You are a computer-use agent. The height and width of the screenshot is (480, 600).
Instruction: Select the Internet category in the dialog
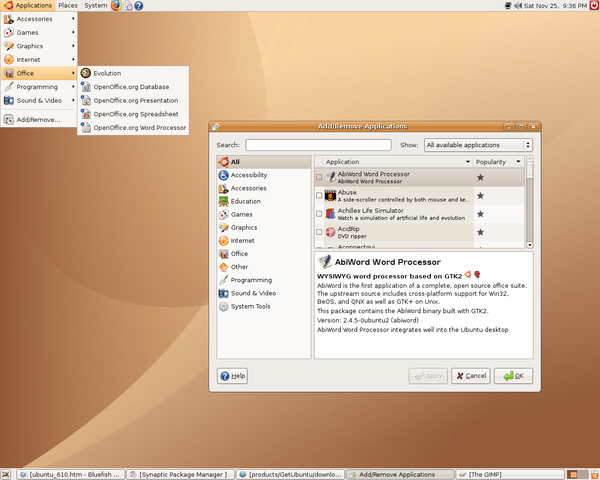[264, 241]
